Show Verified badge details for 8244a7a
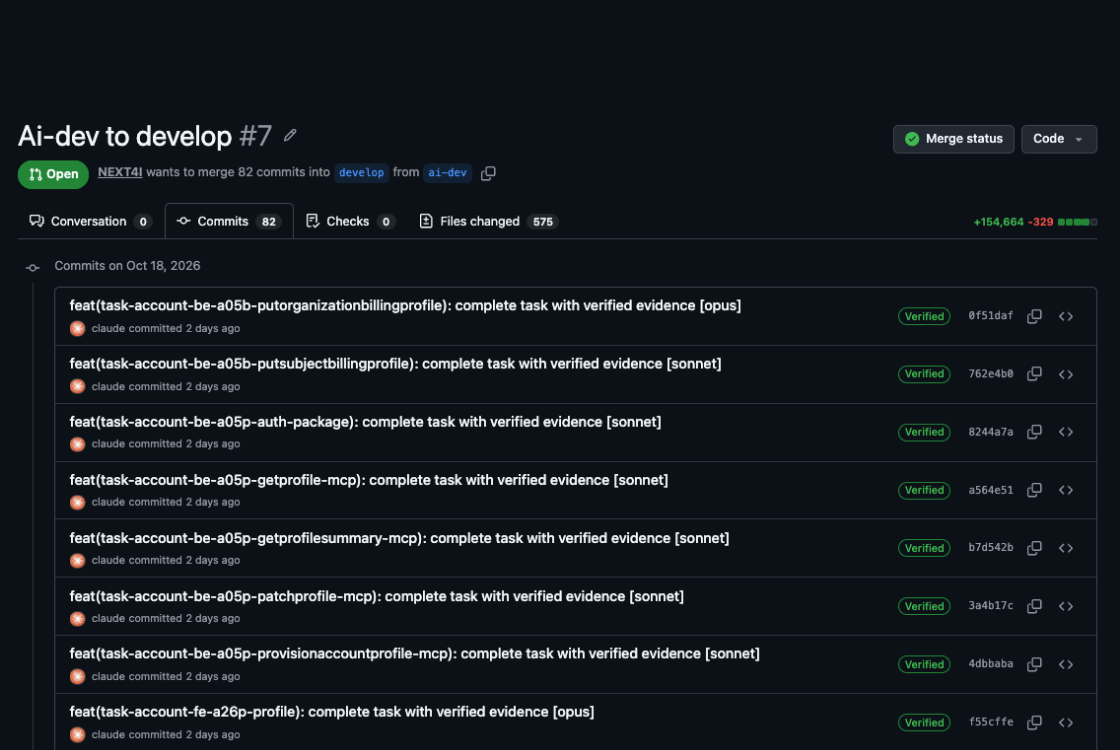 click(x=924, y=431)
